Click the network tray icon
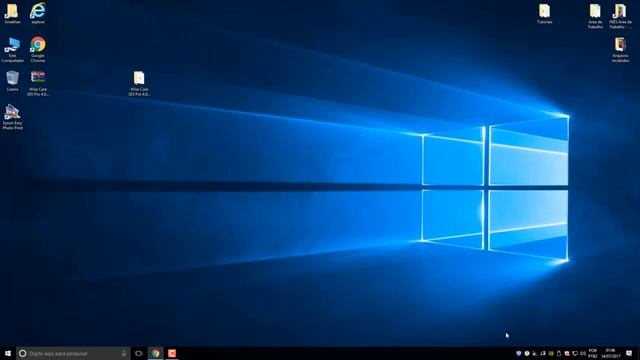 [575, 353]
